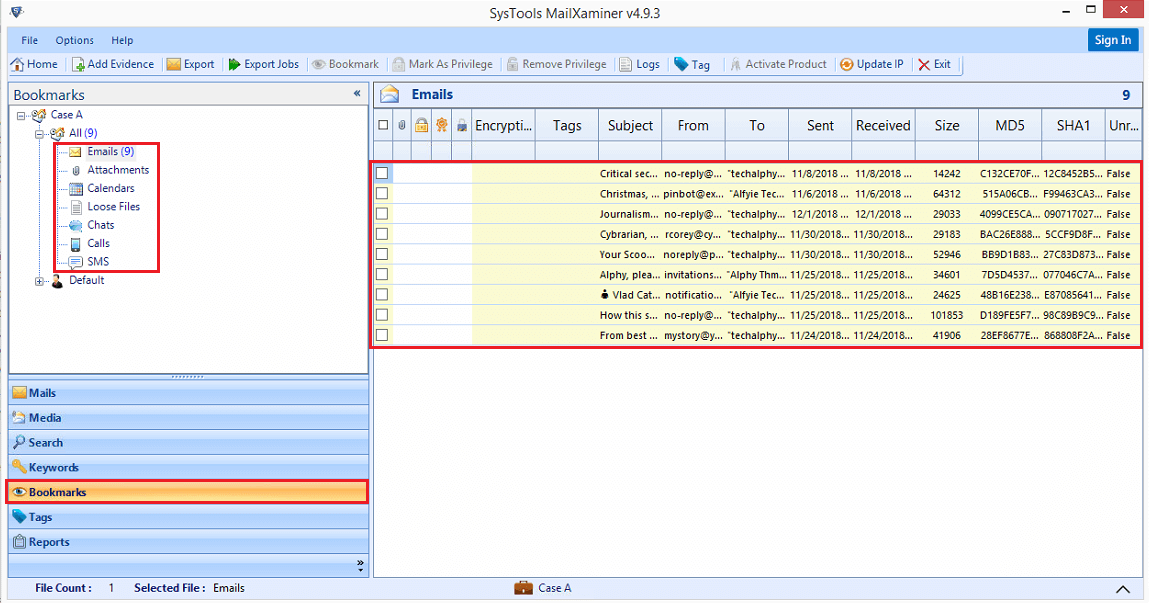This screenshot has height=603, width=1149.
Task: Check the select-all emails checkbox
Action: (x=382, y=125)
